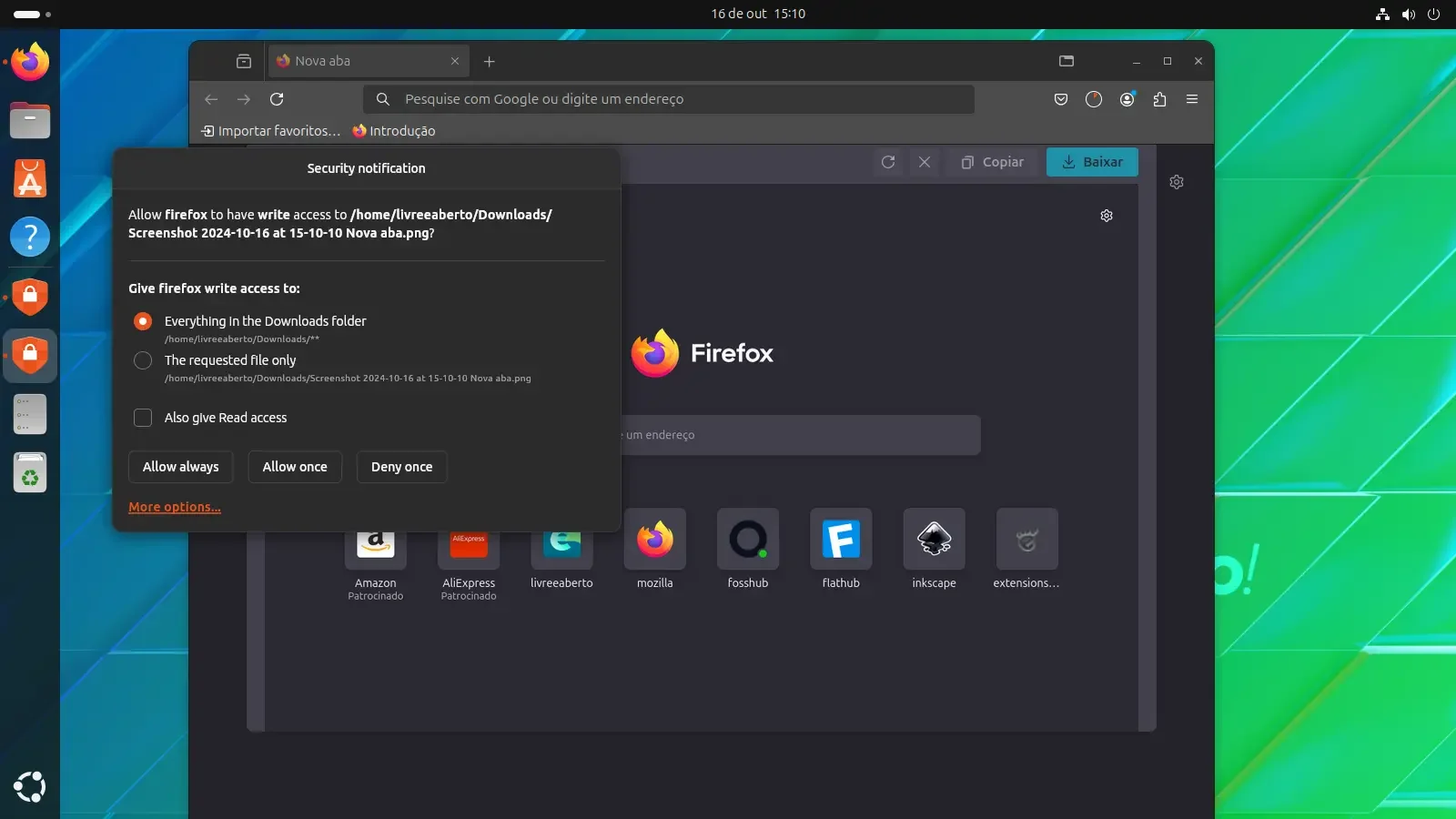The image size is (1456, 819).
Task: Open the extensions shortcut tile
Action: point(1027,550)
